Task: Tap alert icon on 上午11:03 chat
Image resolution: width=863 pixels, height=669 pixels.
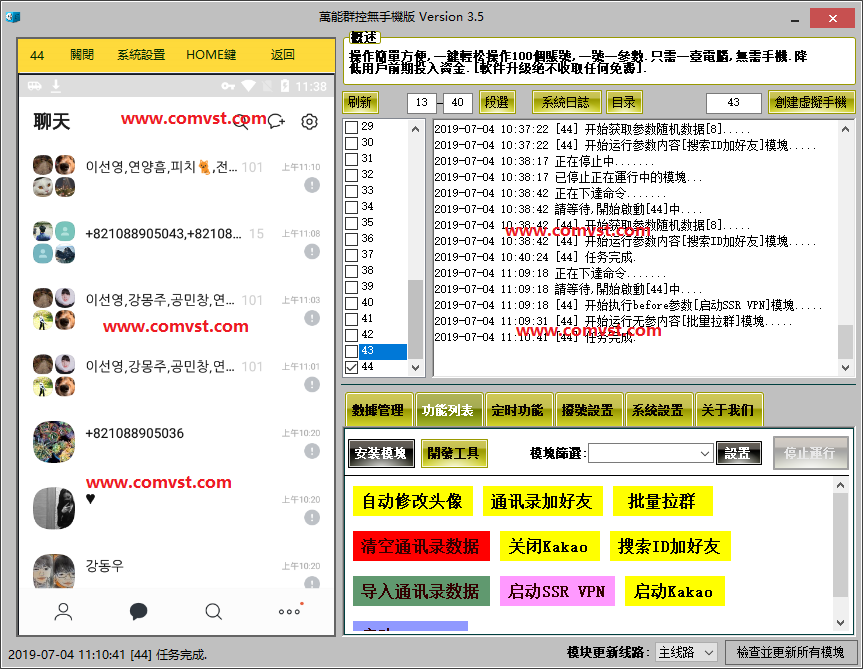Action: point(312,319)
